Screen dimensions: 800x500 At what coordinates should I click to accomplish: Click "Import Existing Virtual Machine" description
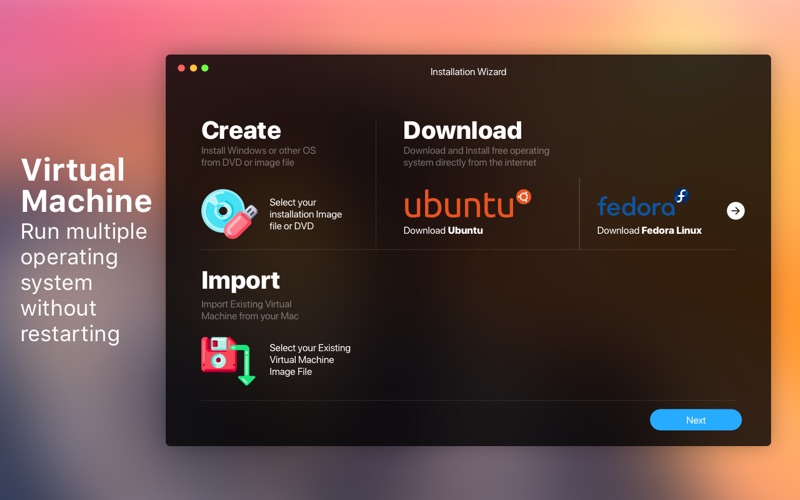249,310
